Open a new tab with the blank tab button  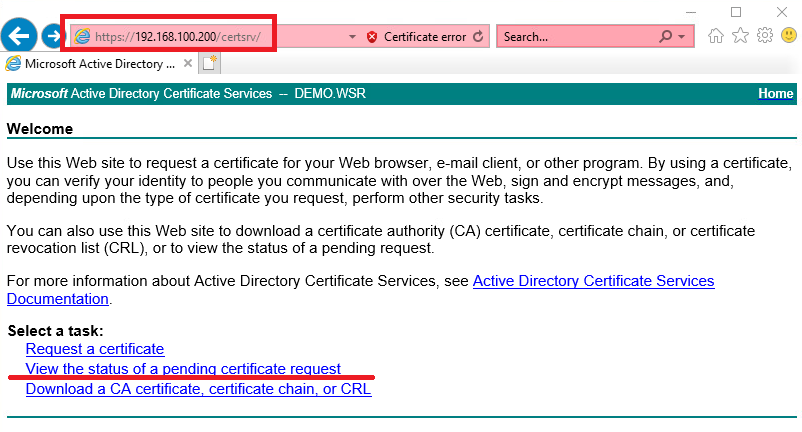[210, 63]
